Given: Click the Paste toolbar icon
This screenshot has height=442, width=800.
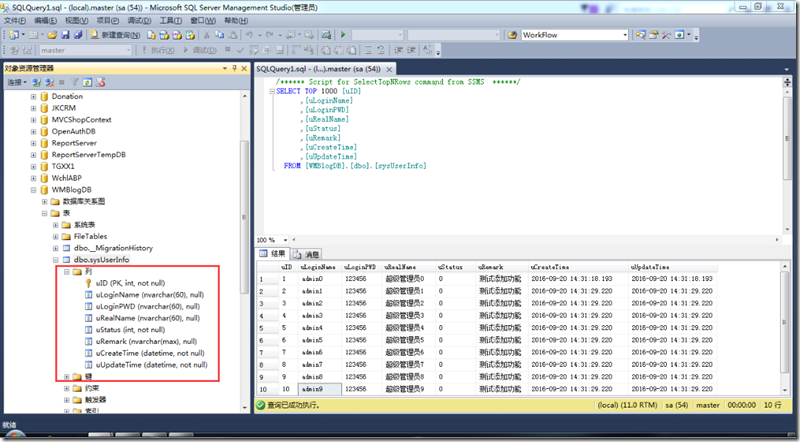Looking at the screenshot, I should pyautogui.click(x=232, y=35).
